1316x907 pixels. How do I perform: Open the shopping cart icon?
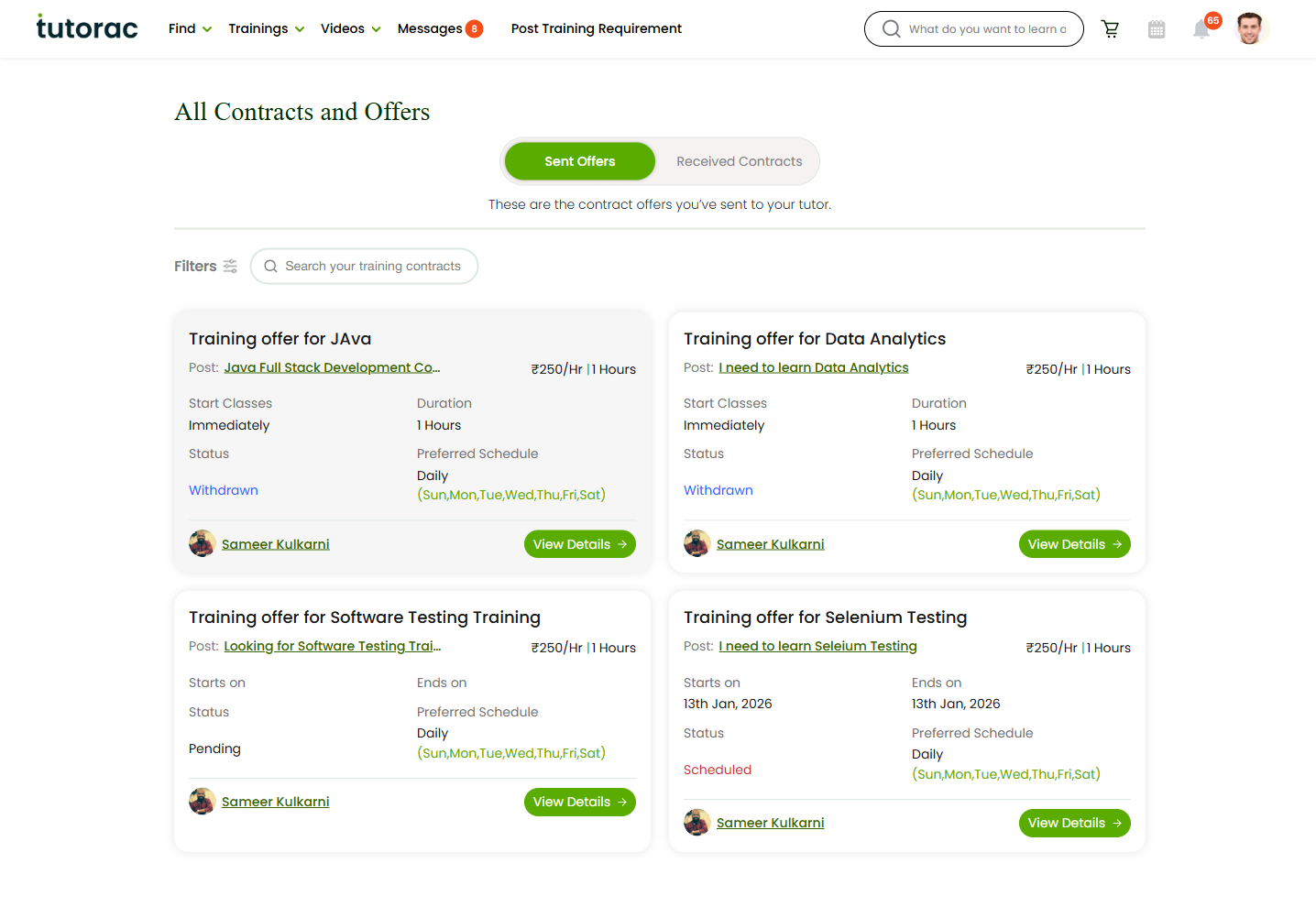pyautogui.click(x=1111, y=29)
